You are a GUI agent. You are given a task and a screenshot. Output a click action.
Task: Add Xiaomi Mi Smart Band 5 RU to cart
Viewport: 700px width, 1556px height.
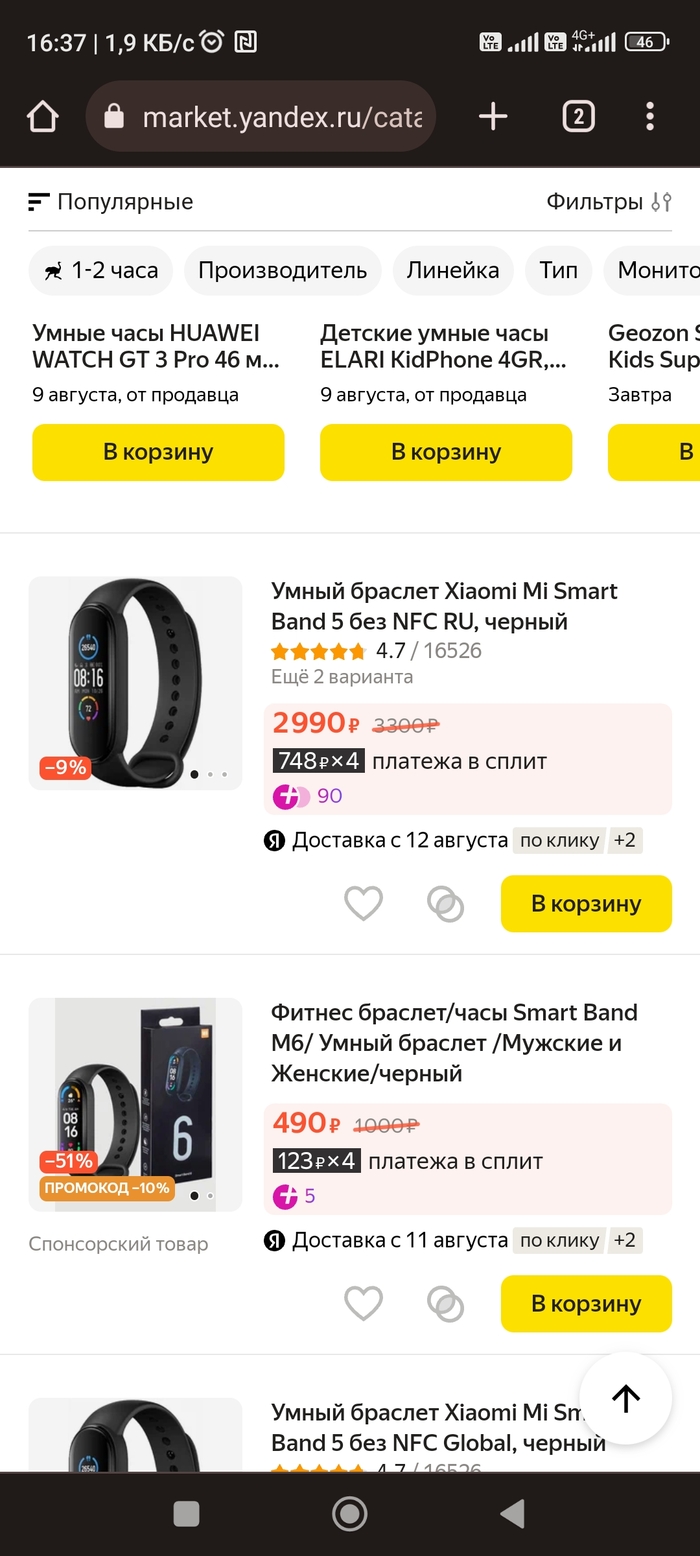[x=586, y=904]
